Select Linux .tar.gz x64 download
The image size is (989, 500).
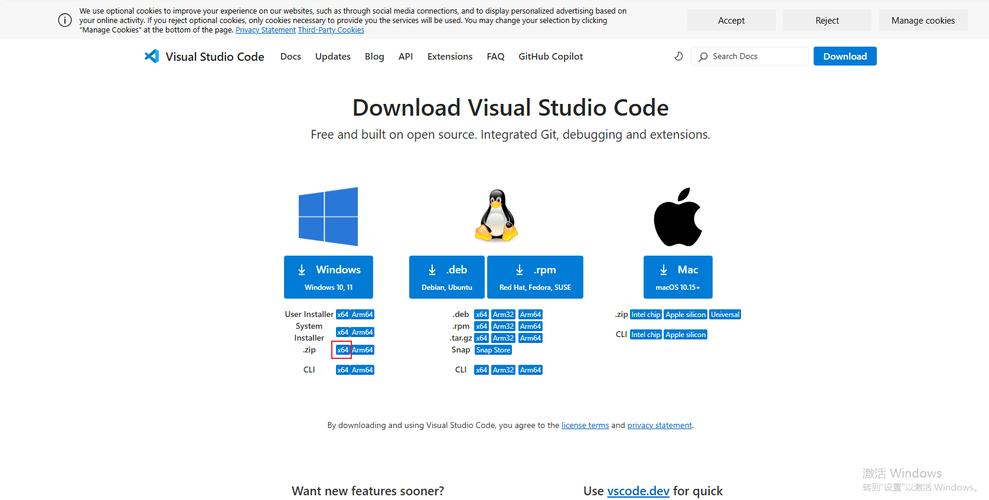pos(481,338)
